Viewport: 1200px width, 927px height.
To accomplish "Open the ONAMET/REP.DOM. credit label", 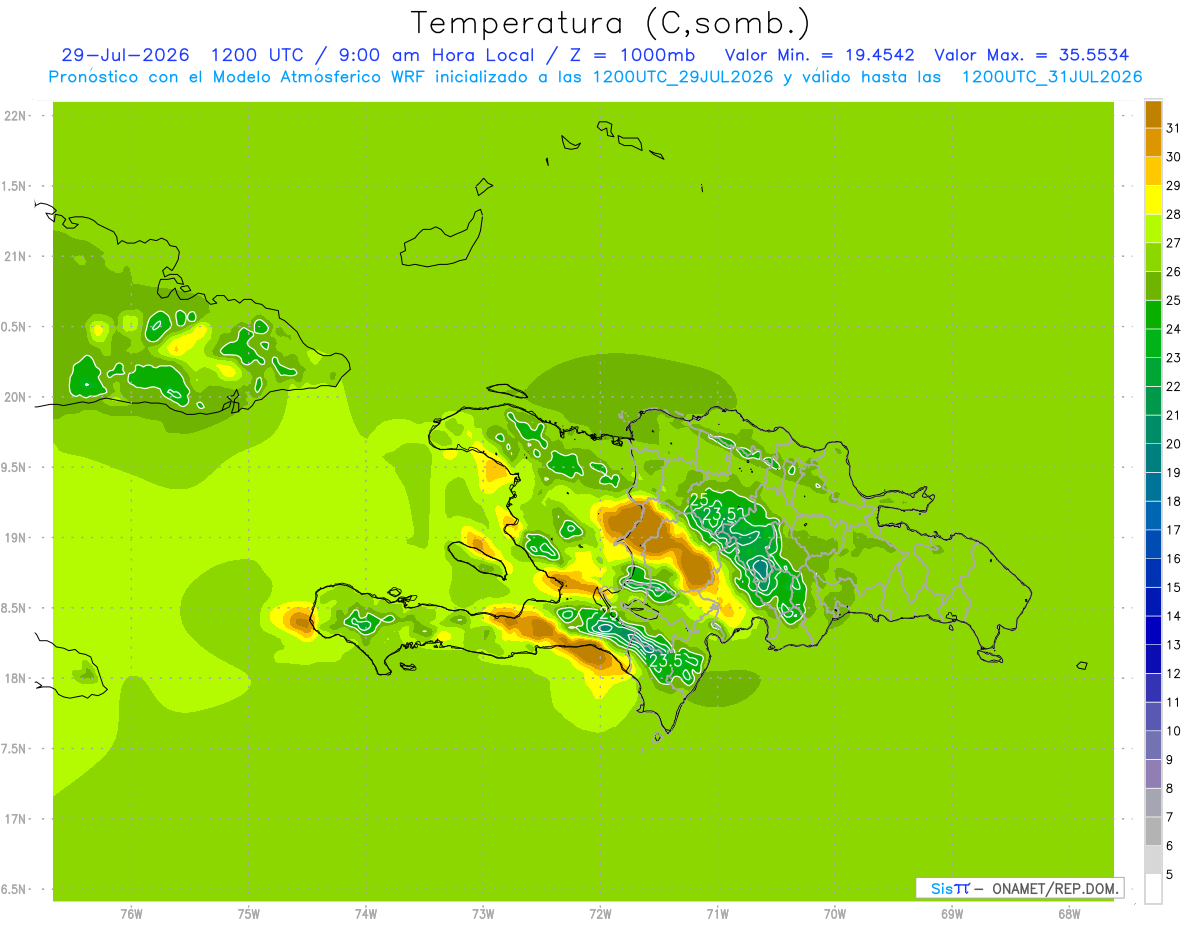I will click(1054, 888).
